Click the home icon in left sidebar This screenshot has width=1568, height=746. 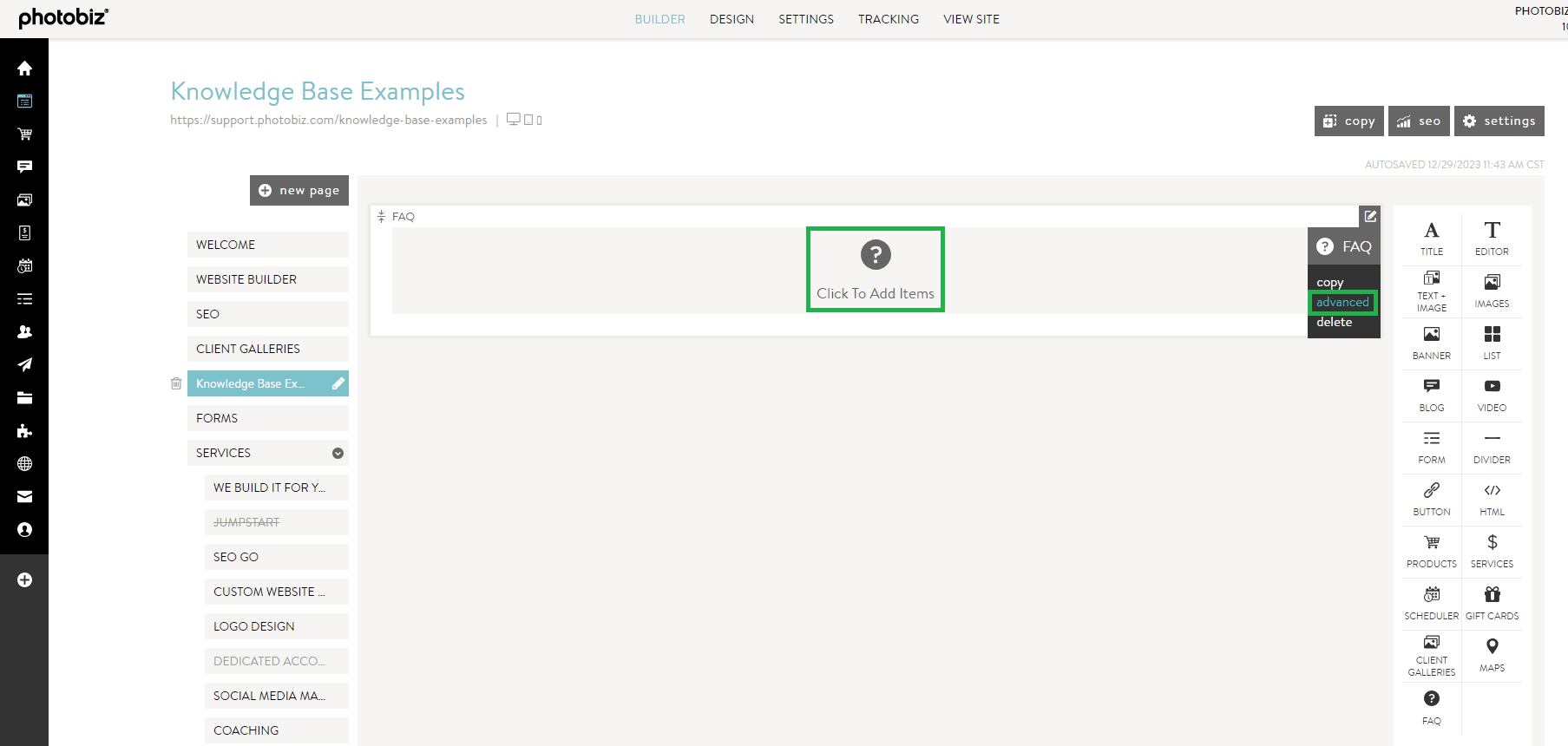point(24,68)
